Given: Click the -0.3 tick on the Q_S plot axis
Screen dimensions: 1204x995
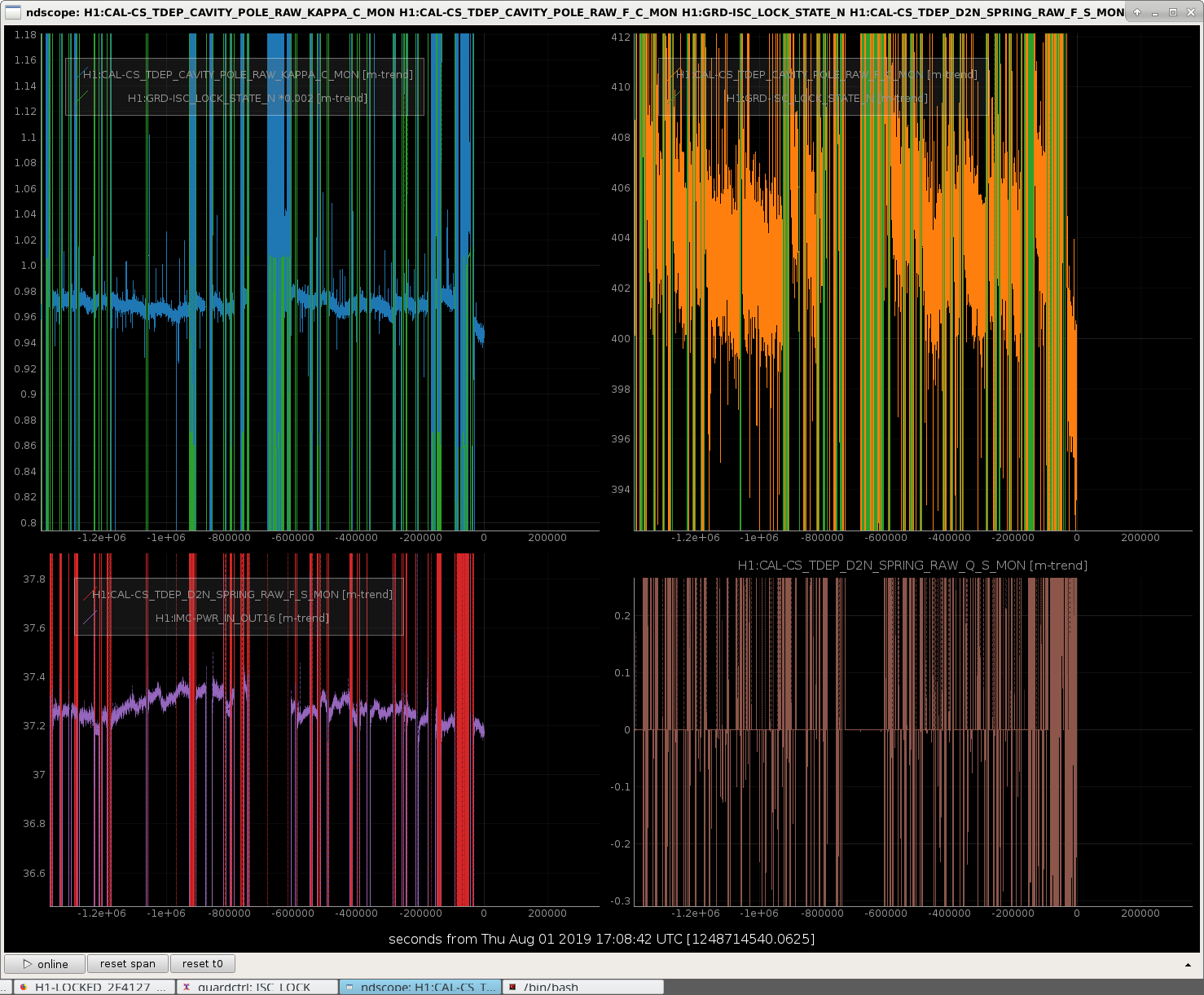Looking at the screenshot, I should [x=621, y=900].
